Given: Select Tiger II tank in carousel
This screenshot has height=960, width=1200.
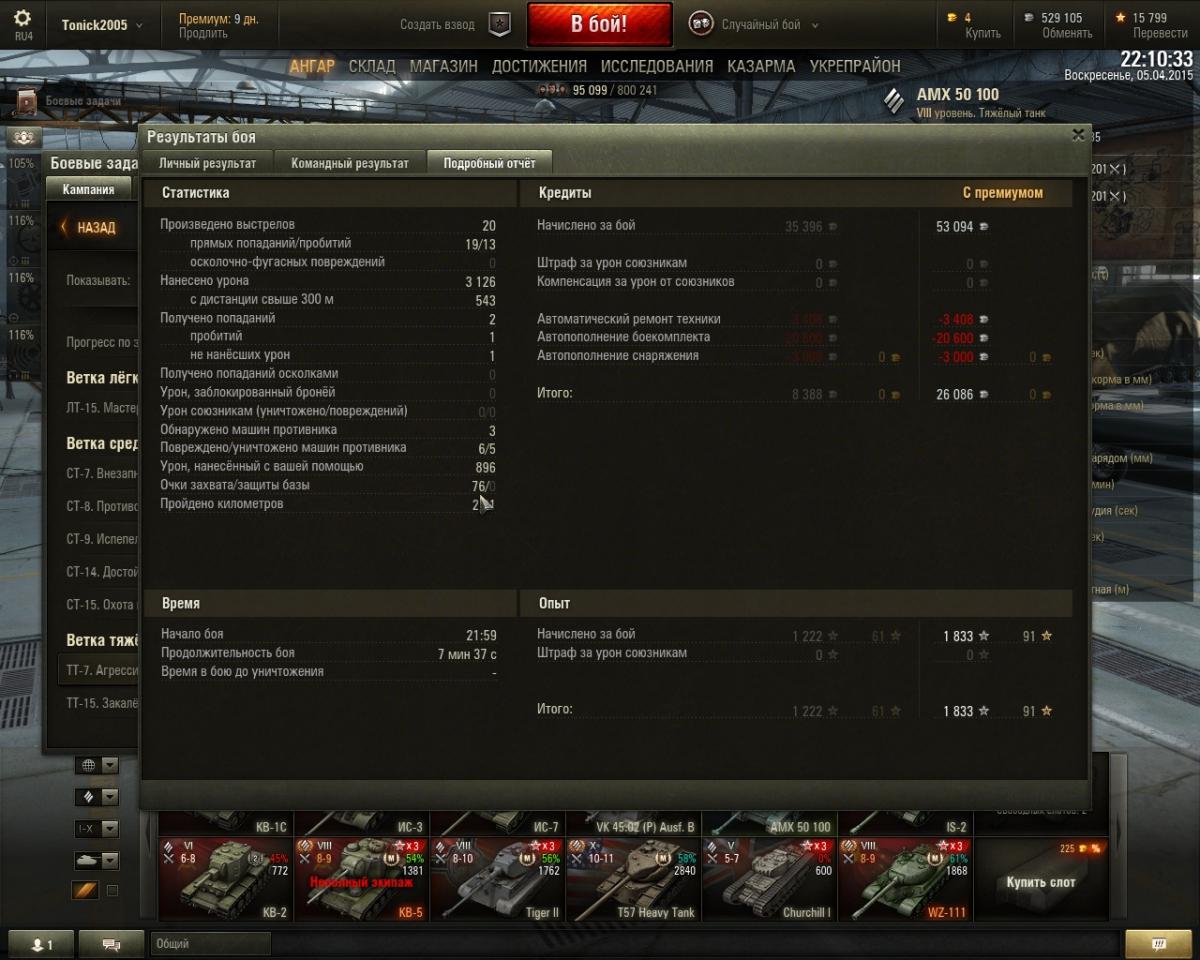Looking at the screenshot, I should point(496,880).
